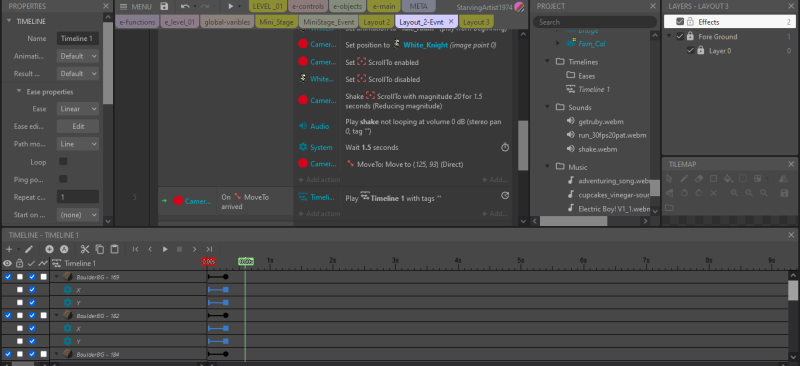Click the lock icon of Layer 0
Screen dimensions: 800x366
(701, 51)
